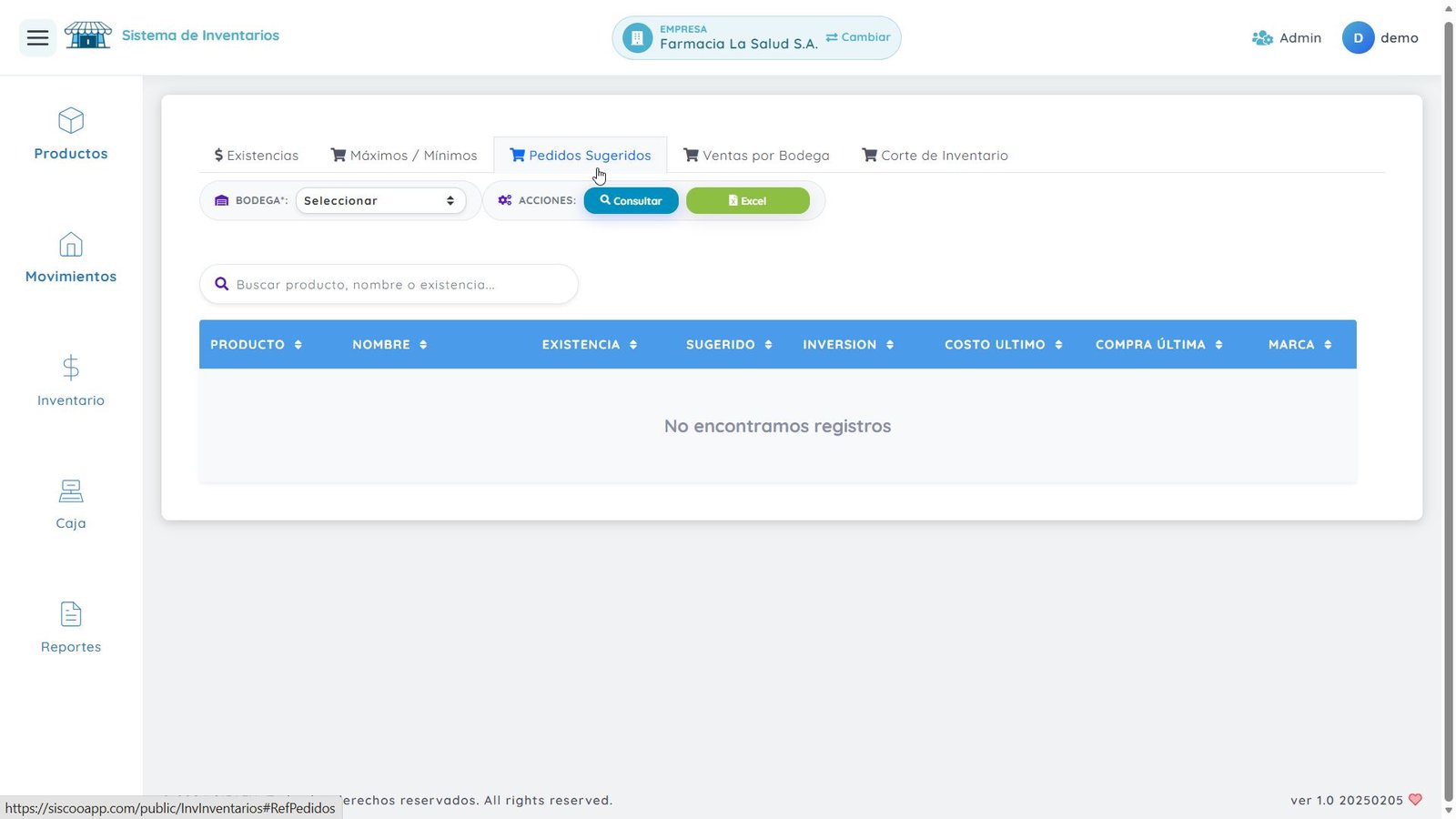
Task: Sort by INVERSION column
Action: tap(848, 344)
